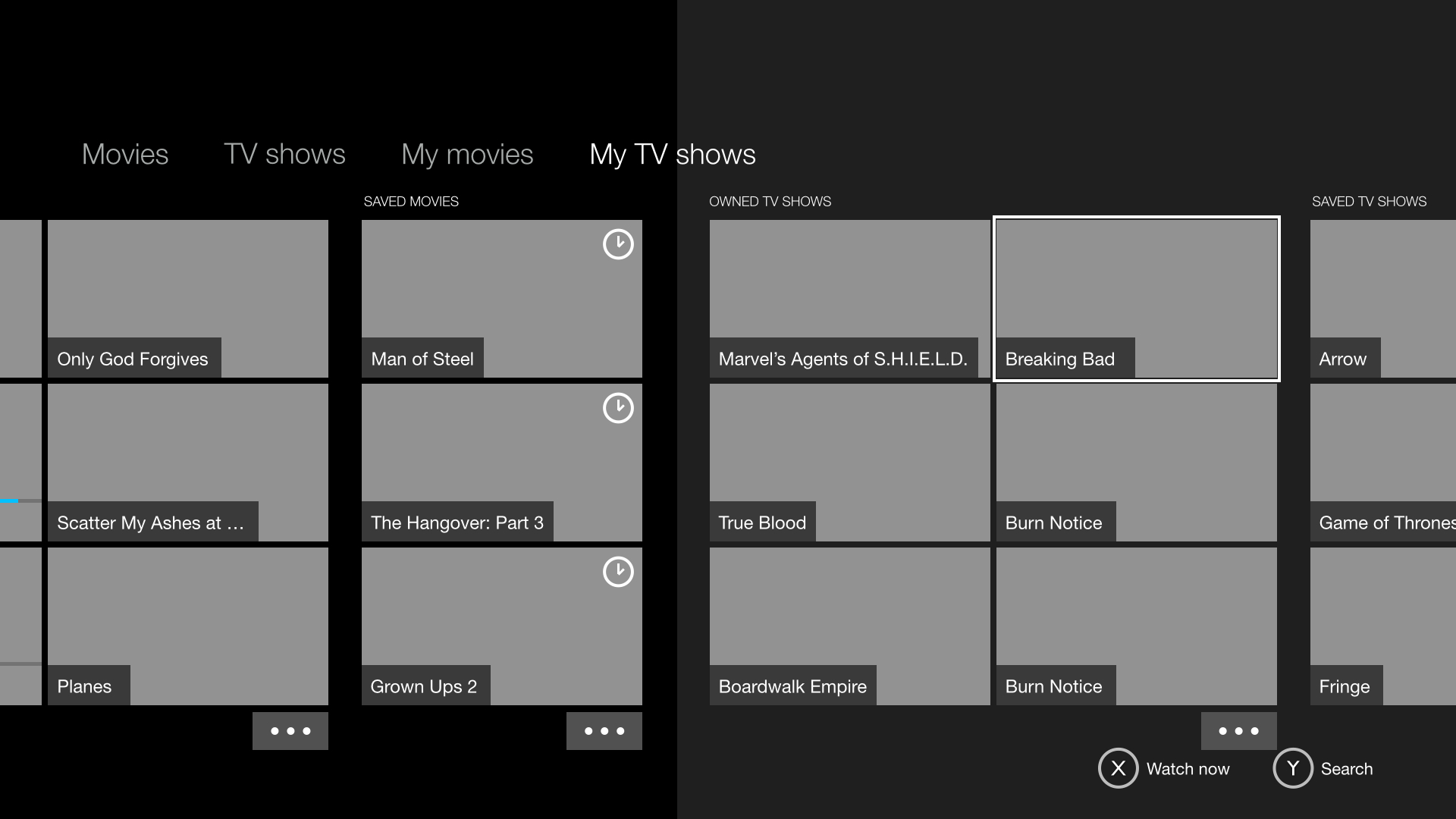Select the My TV shows tab
Image resolution: width=1456 pixels, height=819 pixels.
click(x=673, y=155)
